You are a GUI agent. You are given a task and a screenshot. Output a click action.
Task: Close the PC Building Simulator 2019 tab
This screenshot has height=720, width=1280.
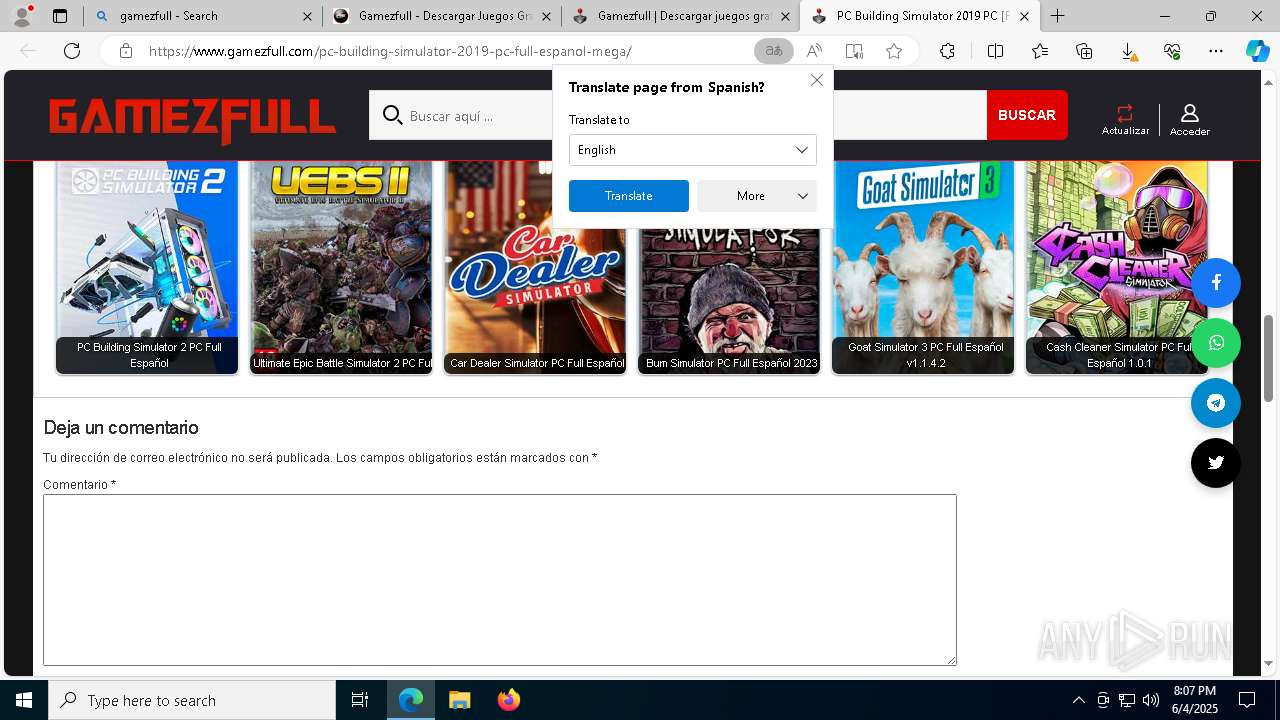pos(1024,16)
